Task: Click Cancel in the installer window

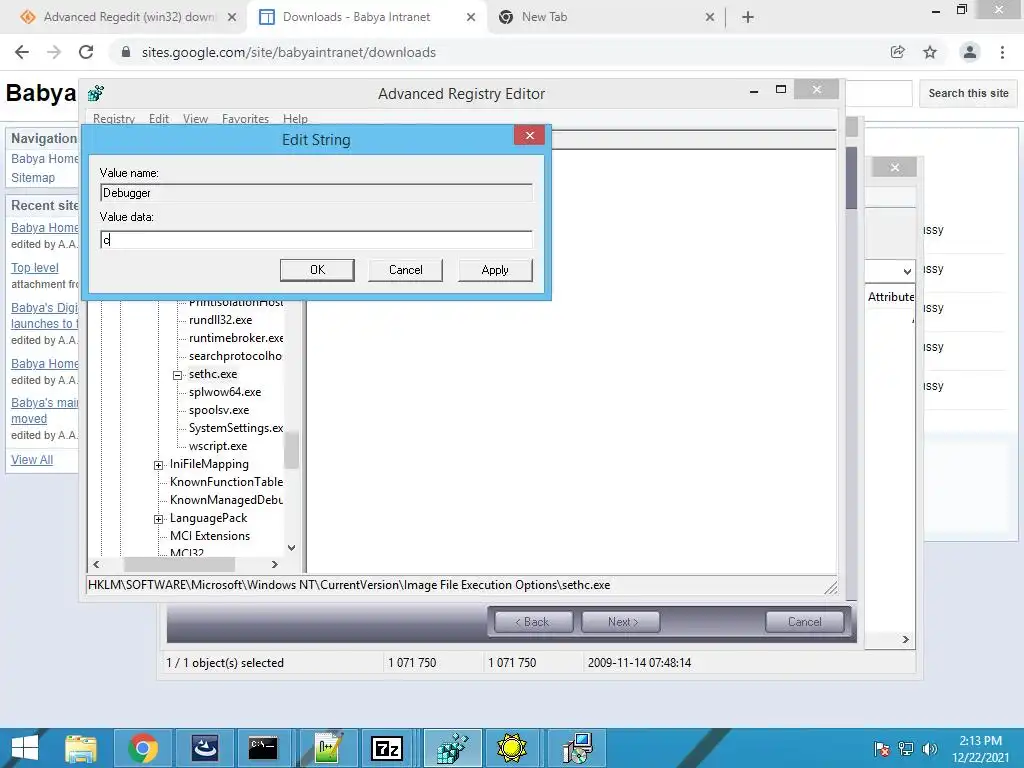Action: [x=805, y=622]
